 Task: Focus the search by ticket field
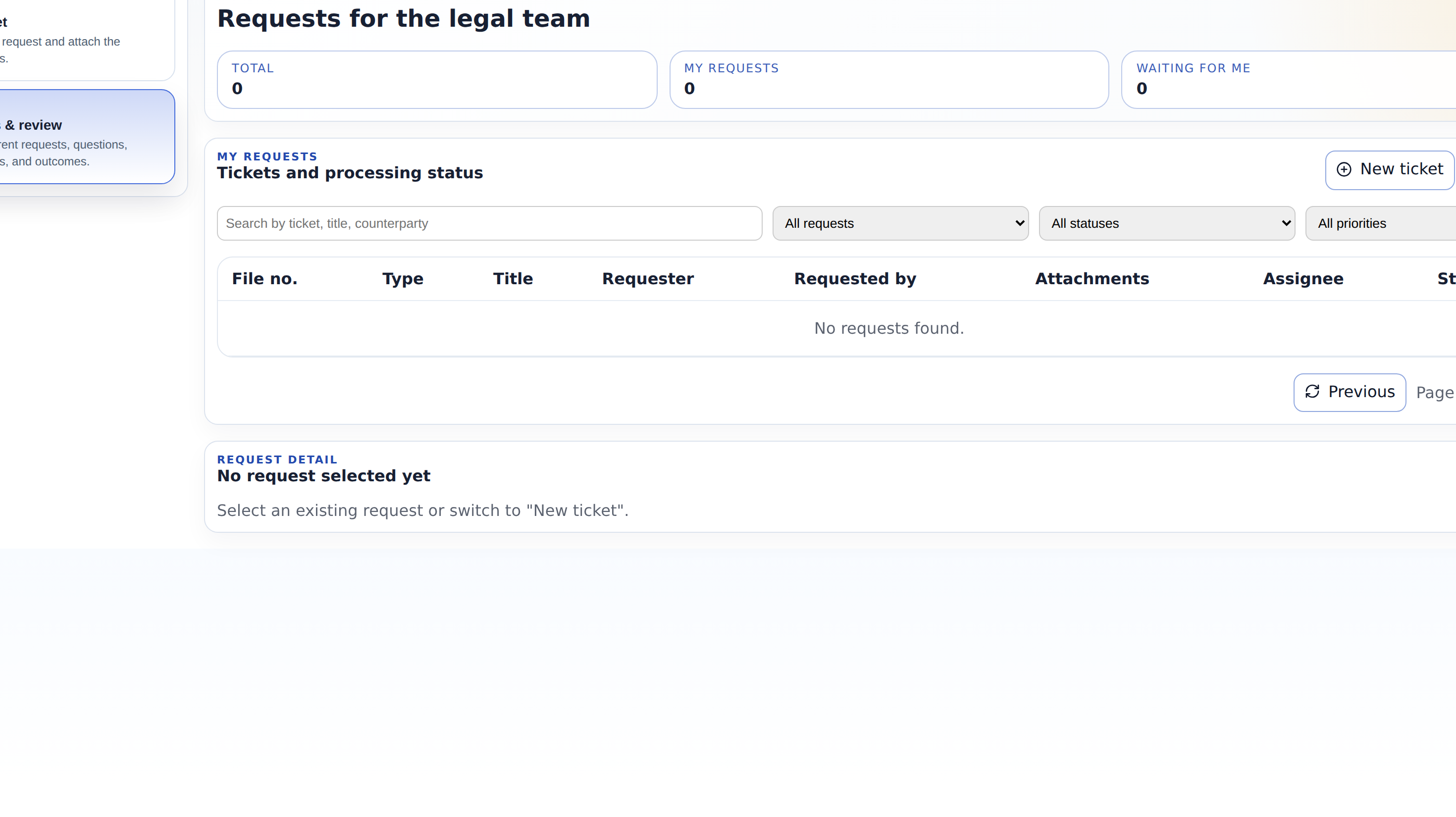pos(489,223)
